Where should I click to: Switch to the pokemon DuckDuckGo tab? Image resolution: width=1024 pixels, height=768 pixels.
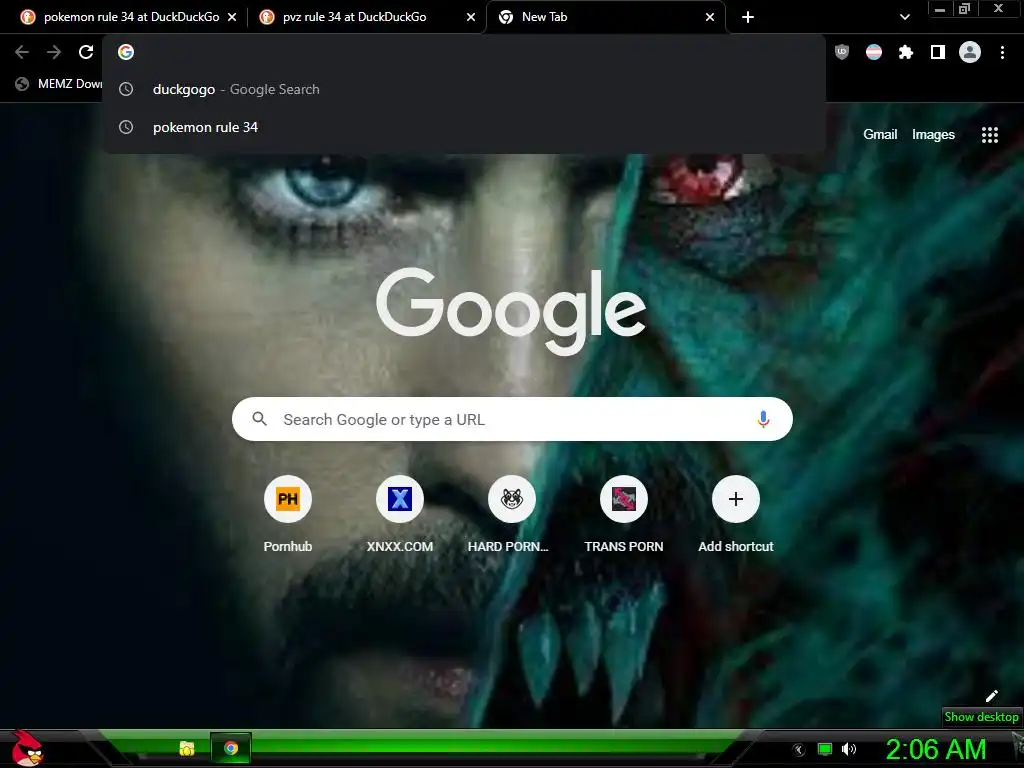tap(127, 17)
